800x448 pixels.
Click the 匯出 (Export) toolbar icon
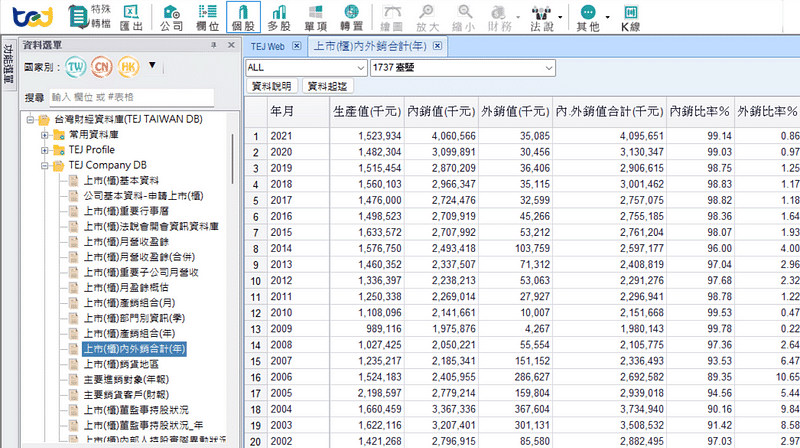click(130, 17)
